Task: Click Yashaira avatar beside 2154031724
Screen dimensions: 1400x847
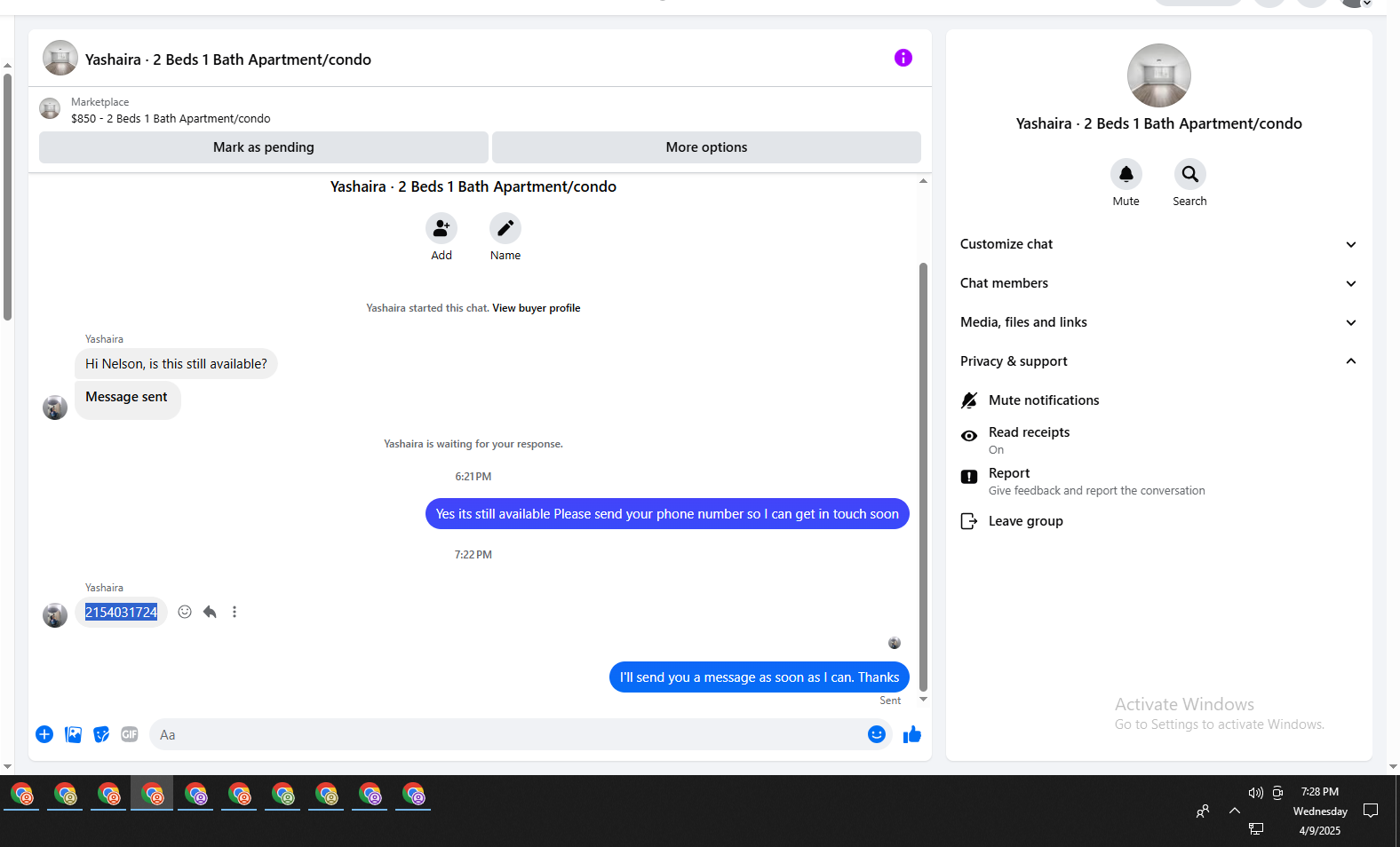Action: (x=55, y=615)
